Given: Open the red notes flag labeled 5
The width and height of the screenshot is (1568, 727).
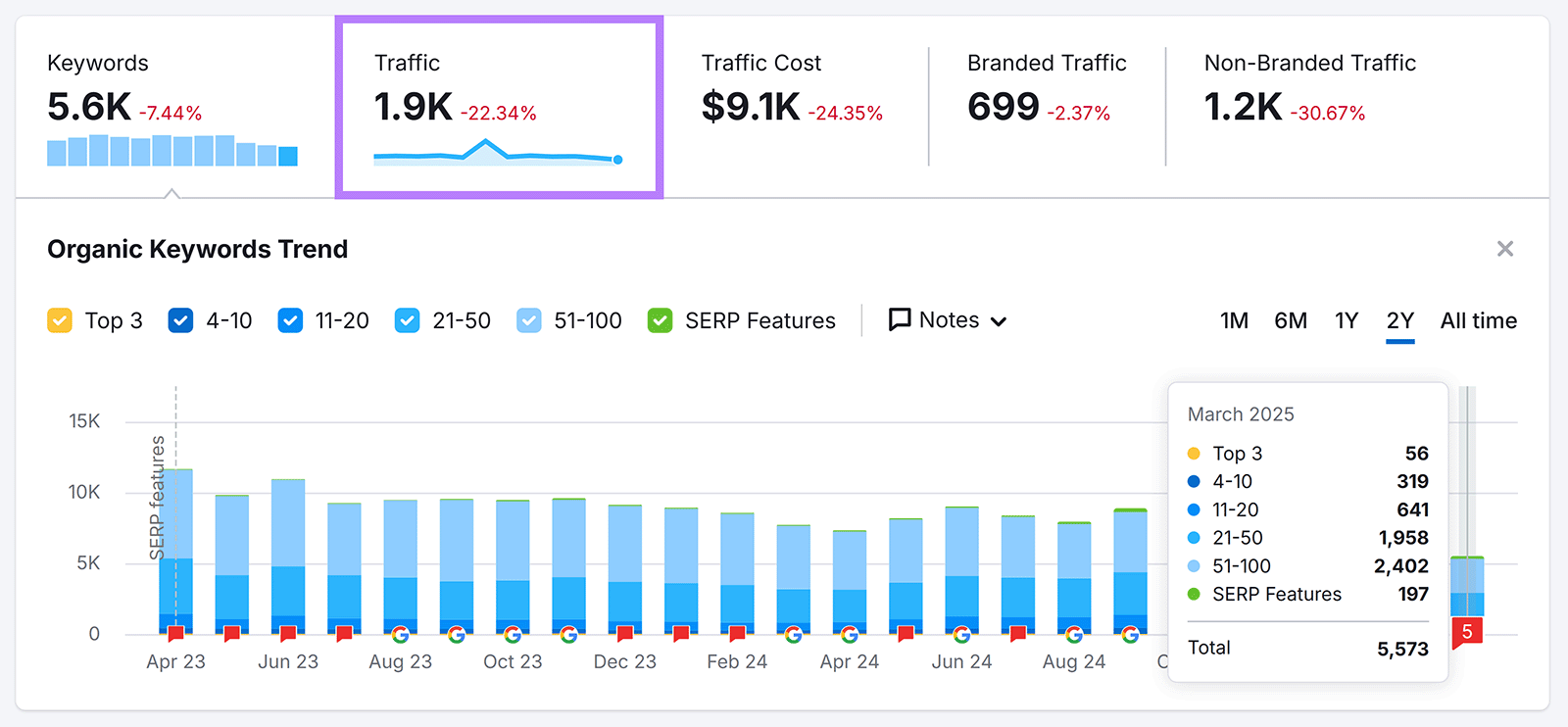Looking at the screenshot, I should (x=1467, y=632).
